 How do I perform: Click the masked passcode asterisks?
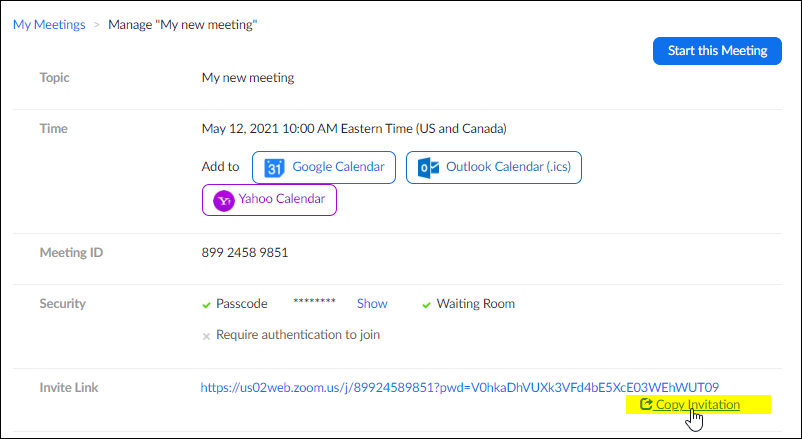[314, 302]
